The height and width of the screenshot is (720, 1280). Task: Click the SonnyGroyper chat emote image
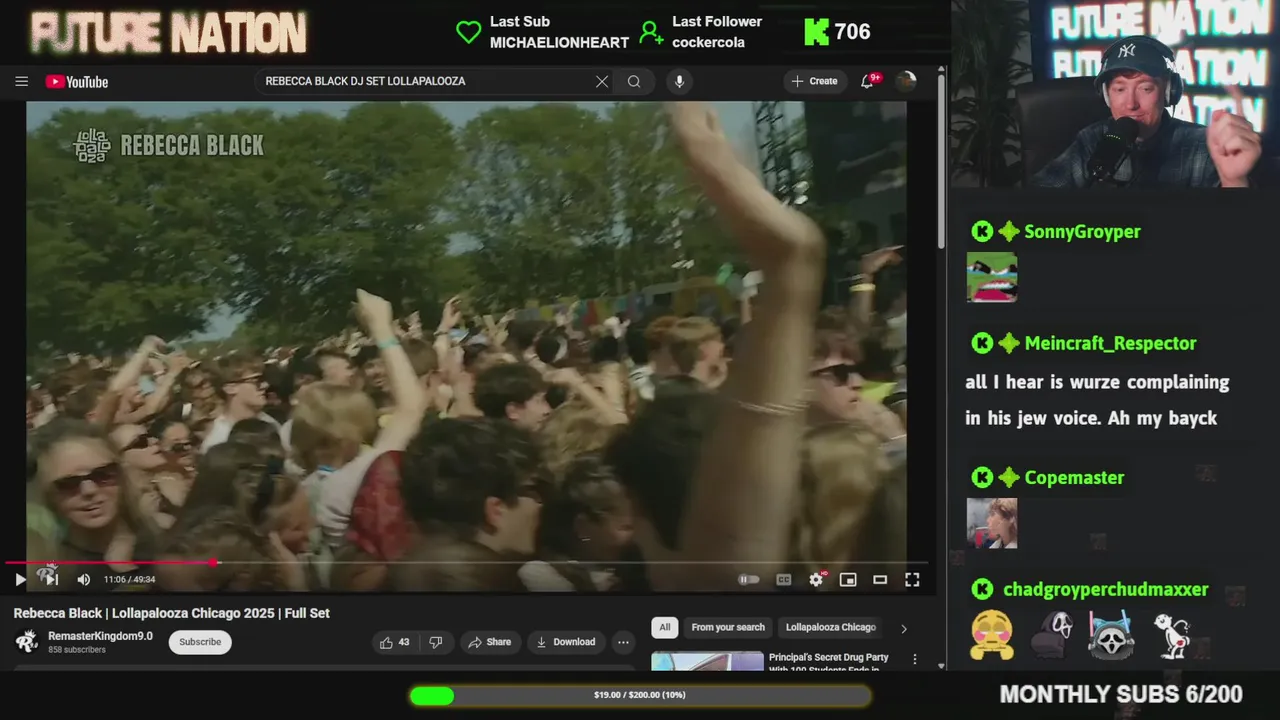click(x=992, y=277)
